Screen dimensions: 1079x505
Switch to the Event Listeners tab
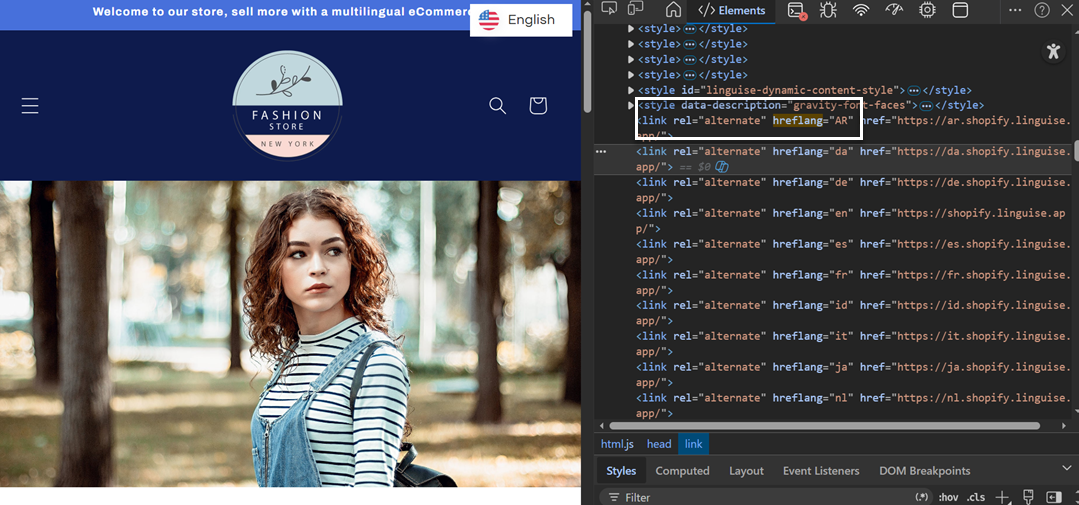tap(821, 471)
